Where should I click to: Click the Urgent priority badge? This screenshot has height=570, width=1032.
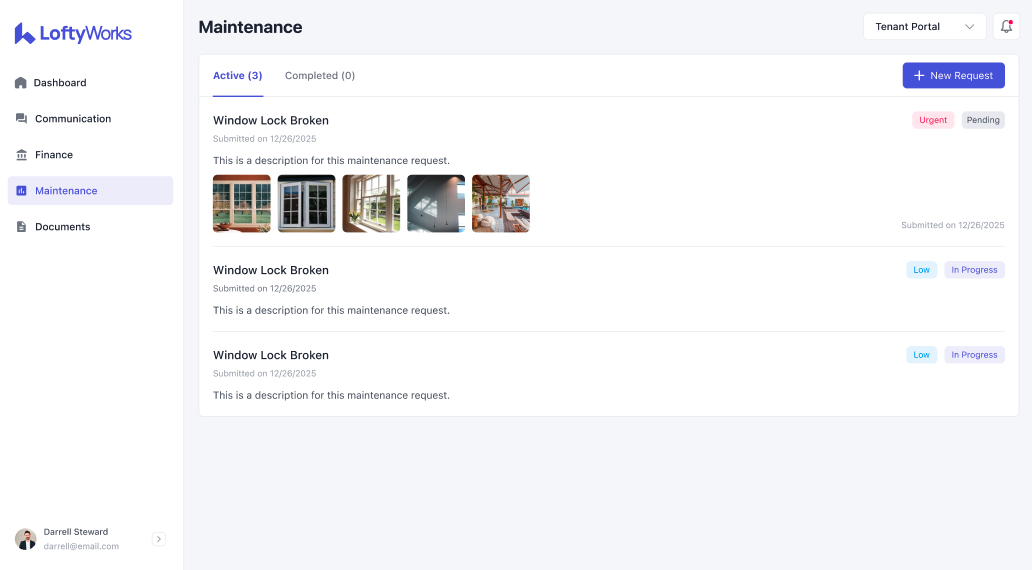(932, 120)
